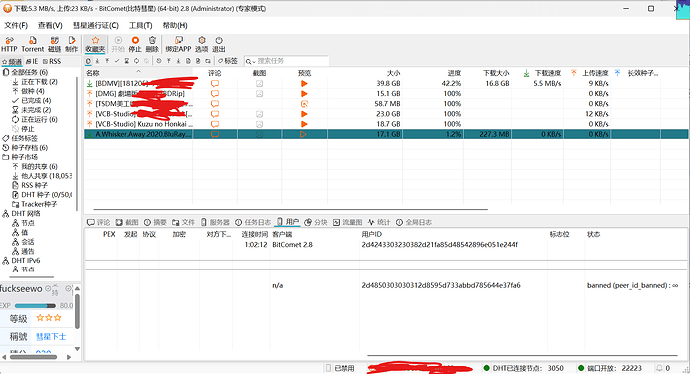The height and width of the screenshot is (374, 690).
Task: Click the HTTP download toolbar icon
Action: click(x=9, y=44)
